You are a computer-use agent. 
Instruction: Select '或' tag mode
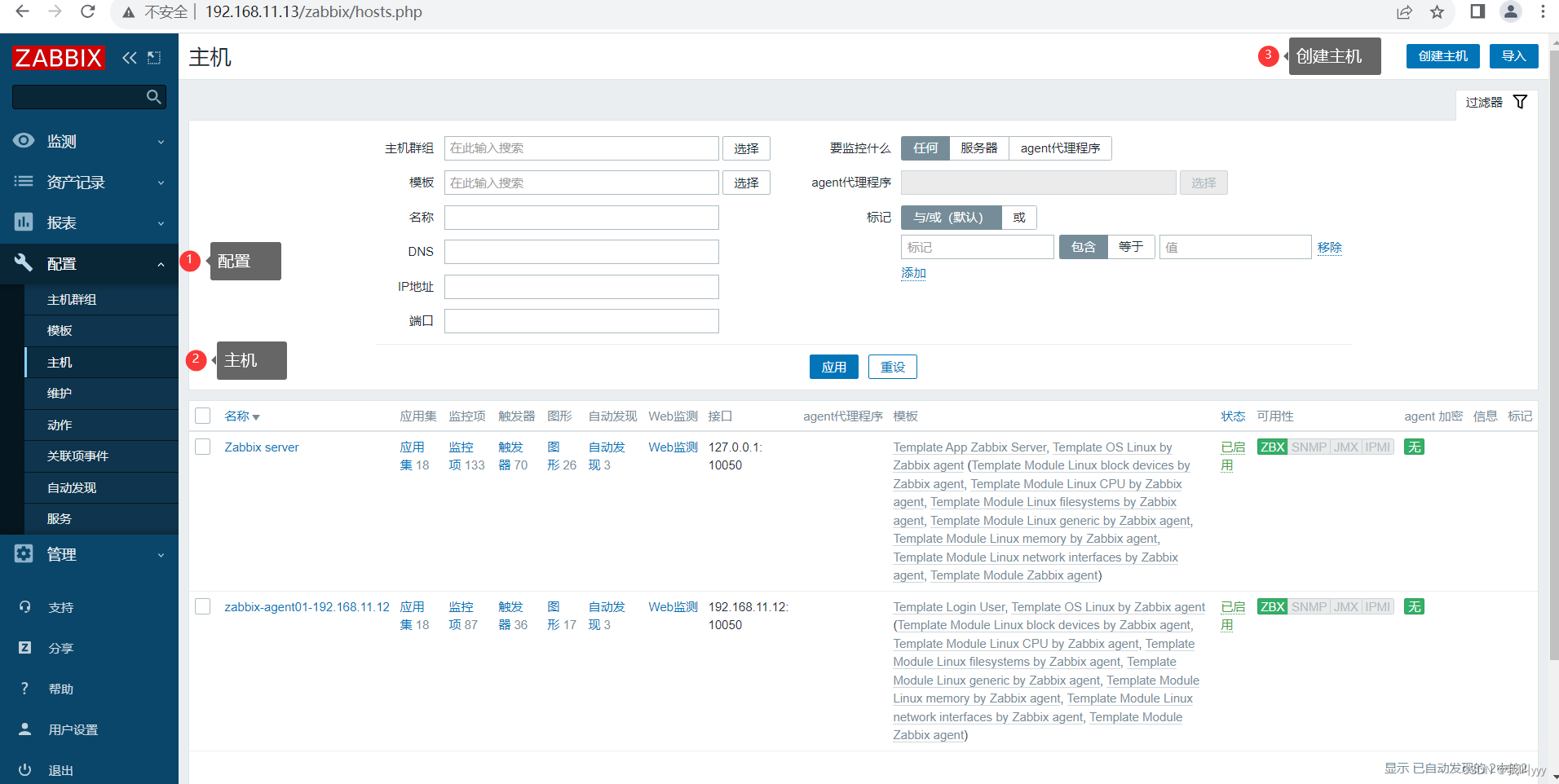[x=1019, y=217]
